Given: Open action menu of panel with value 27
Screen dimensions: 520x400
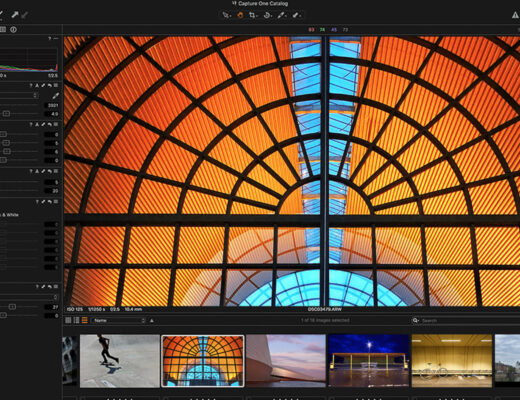Looking at the screenshot, I should pyautogui.click(x=56, y=287).
